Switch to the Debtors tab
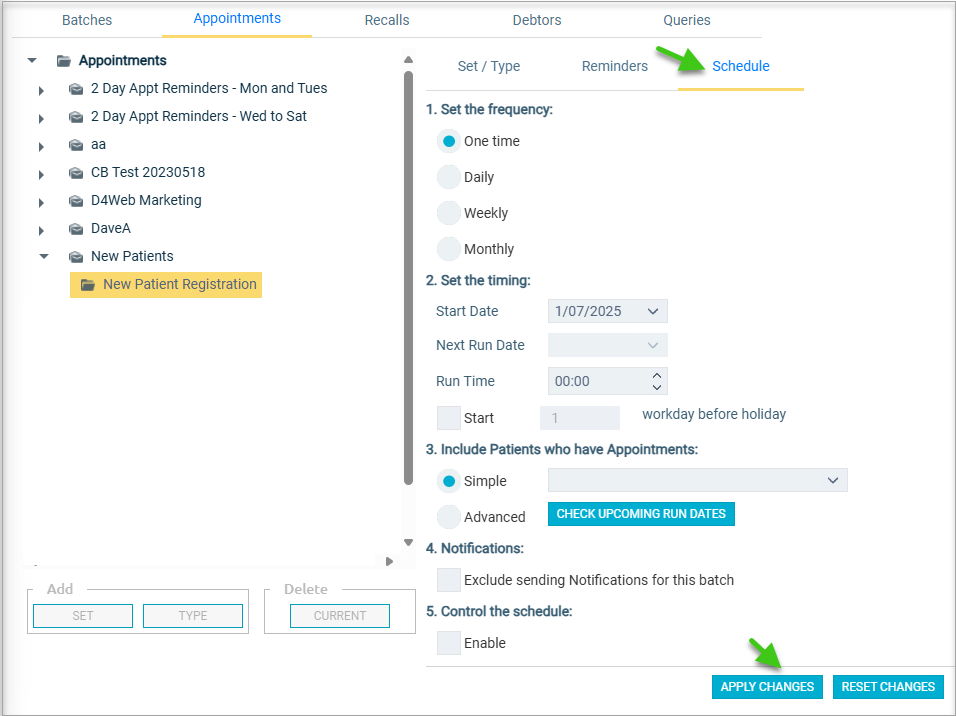Screen dimensions: 956x716 pos(537,20)
